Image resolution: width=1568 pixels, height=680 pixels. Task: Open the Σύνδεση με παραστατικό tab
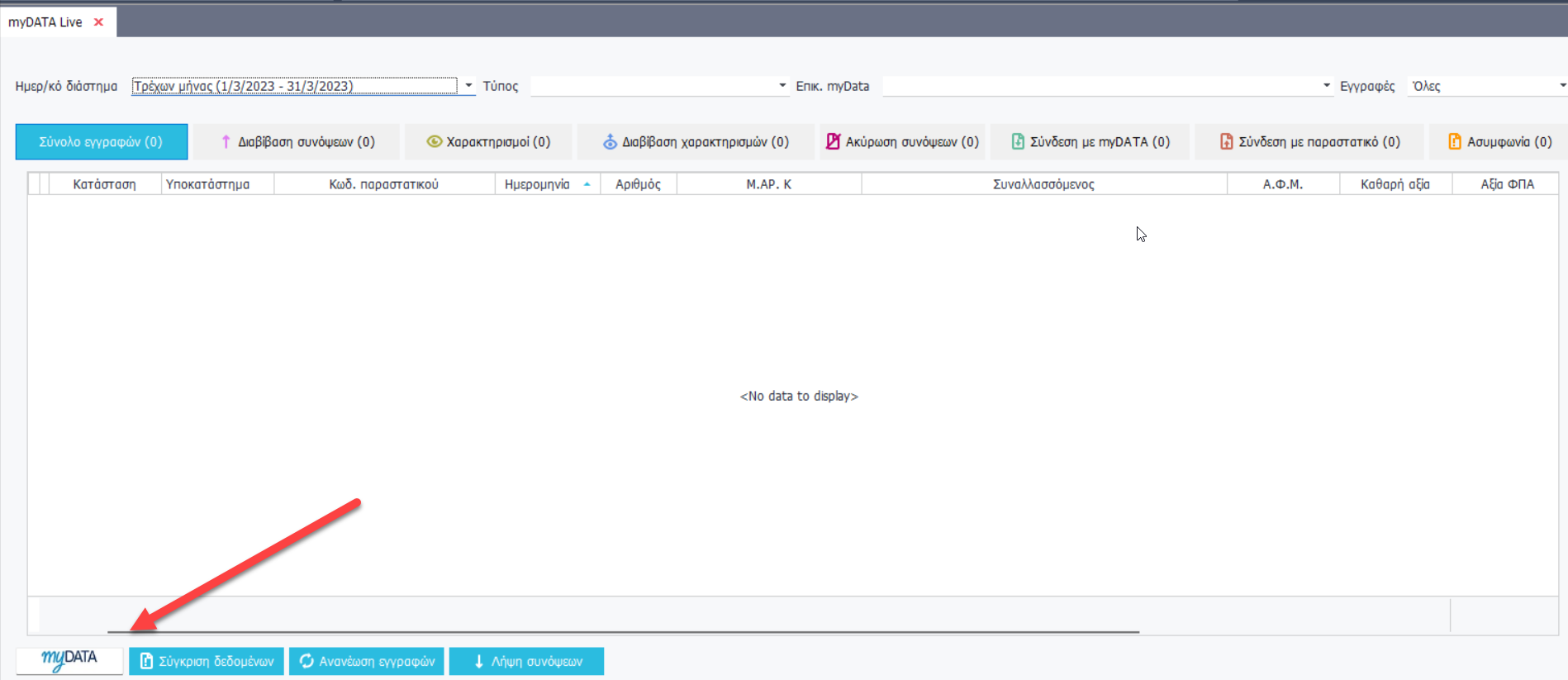click(1309, 142)
